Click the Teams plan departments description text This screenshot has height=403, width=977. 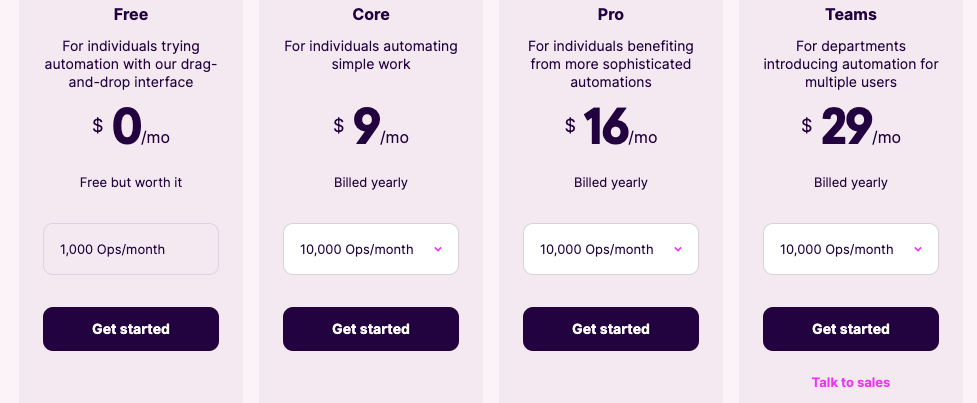[x=851, y=64]
